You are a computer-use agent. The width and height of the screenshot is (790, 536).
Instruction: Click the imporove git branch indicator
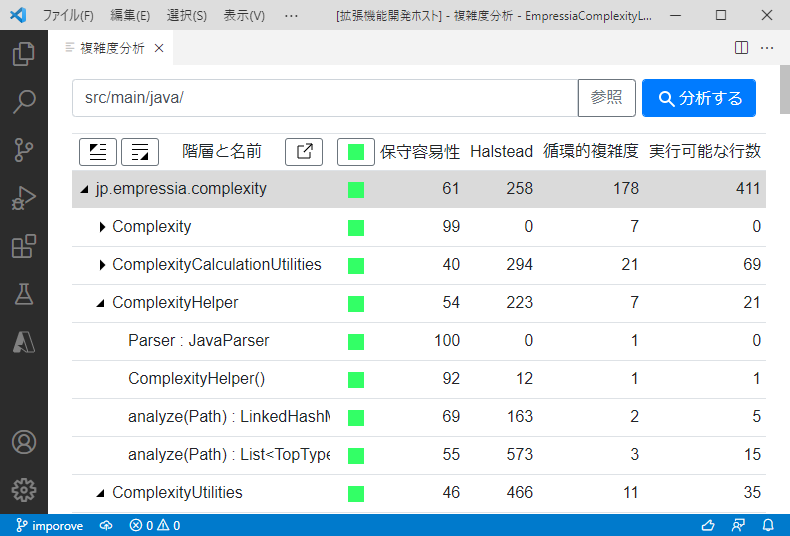point(49,525)
